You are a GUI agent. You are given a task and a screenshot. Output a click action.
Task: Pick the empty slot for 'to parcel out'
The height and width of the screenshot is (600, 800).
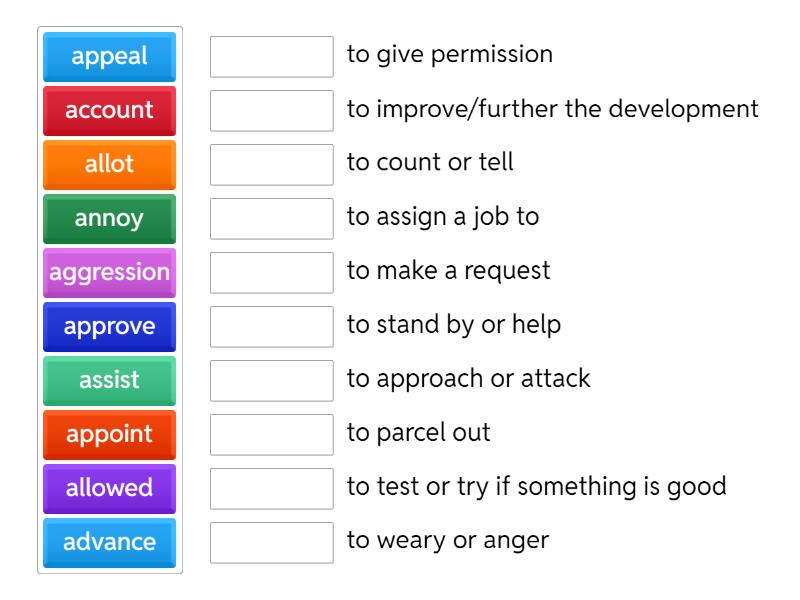point(272,435)
